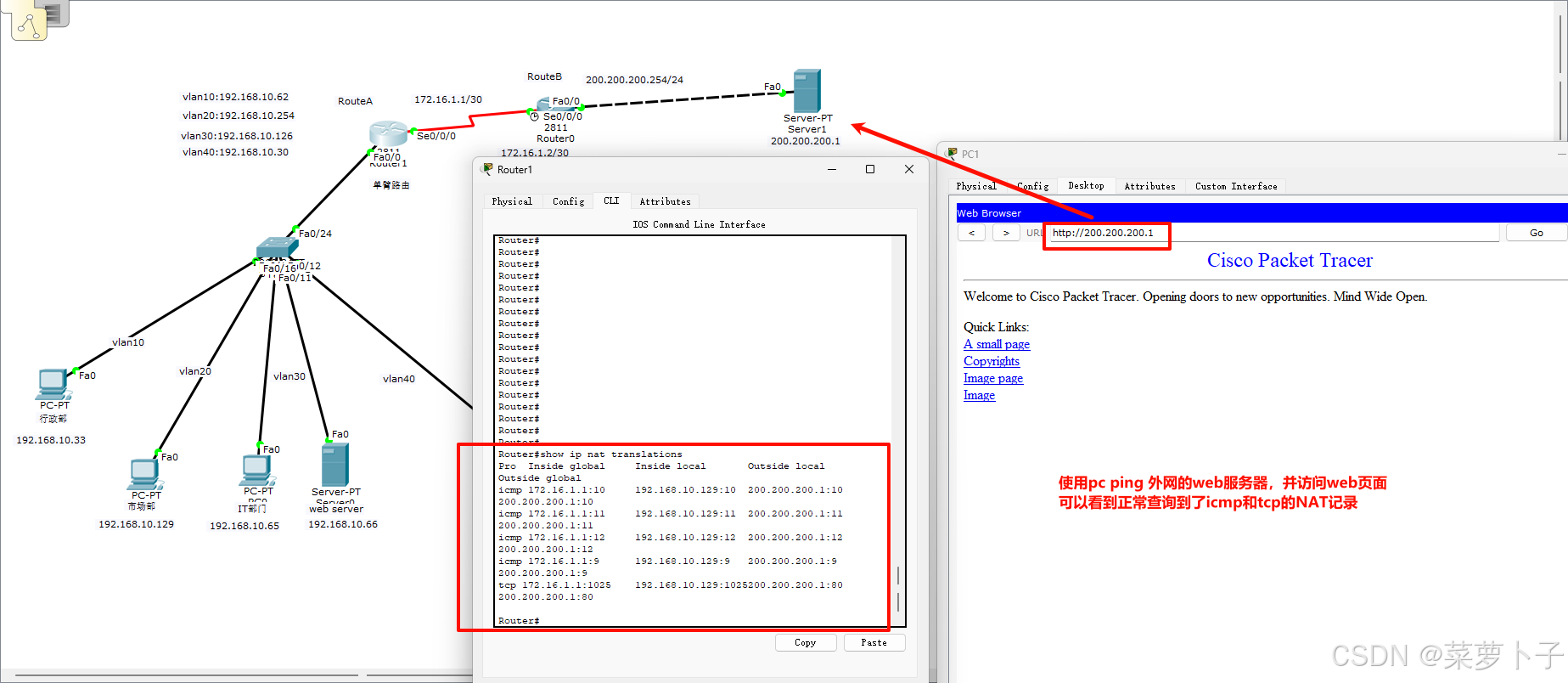Open Config tab in Router1 window
This screenshot has height=683, width=1568.
(568, 201)
